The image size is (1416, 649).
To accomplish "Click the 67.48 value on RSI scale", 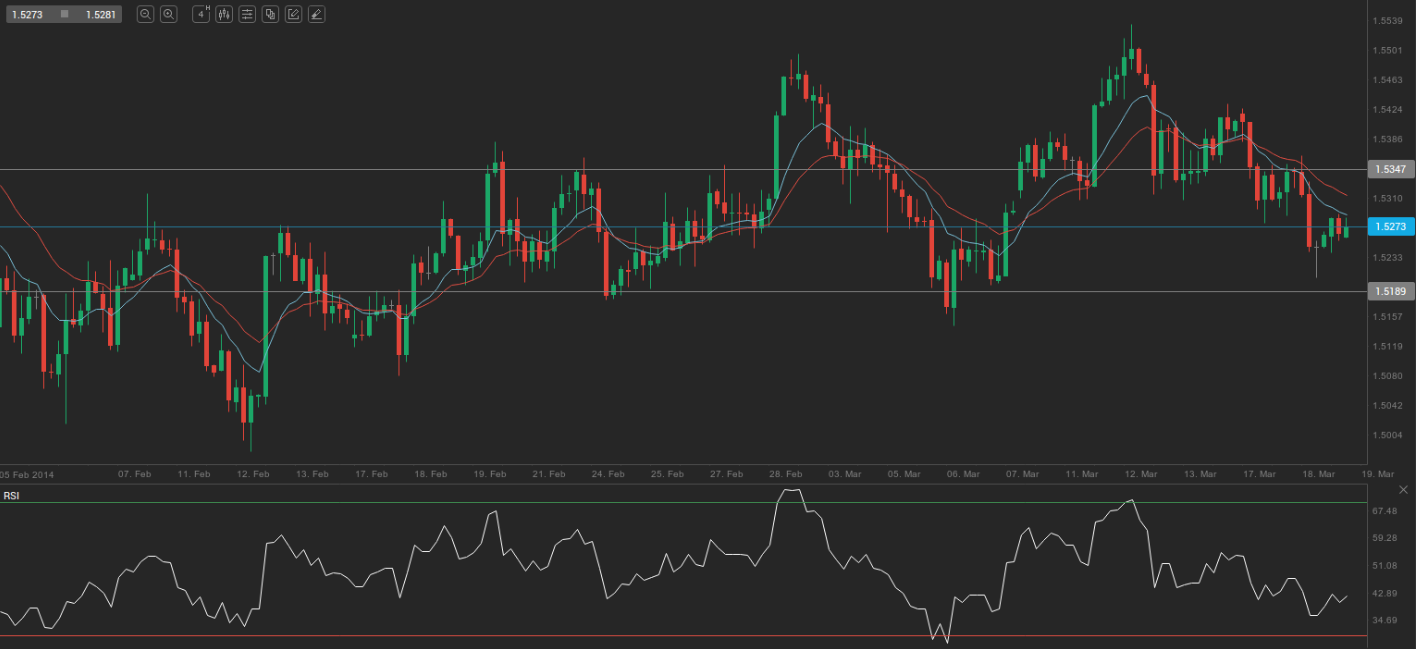I will coord(1385,511).
